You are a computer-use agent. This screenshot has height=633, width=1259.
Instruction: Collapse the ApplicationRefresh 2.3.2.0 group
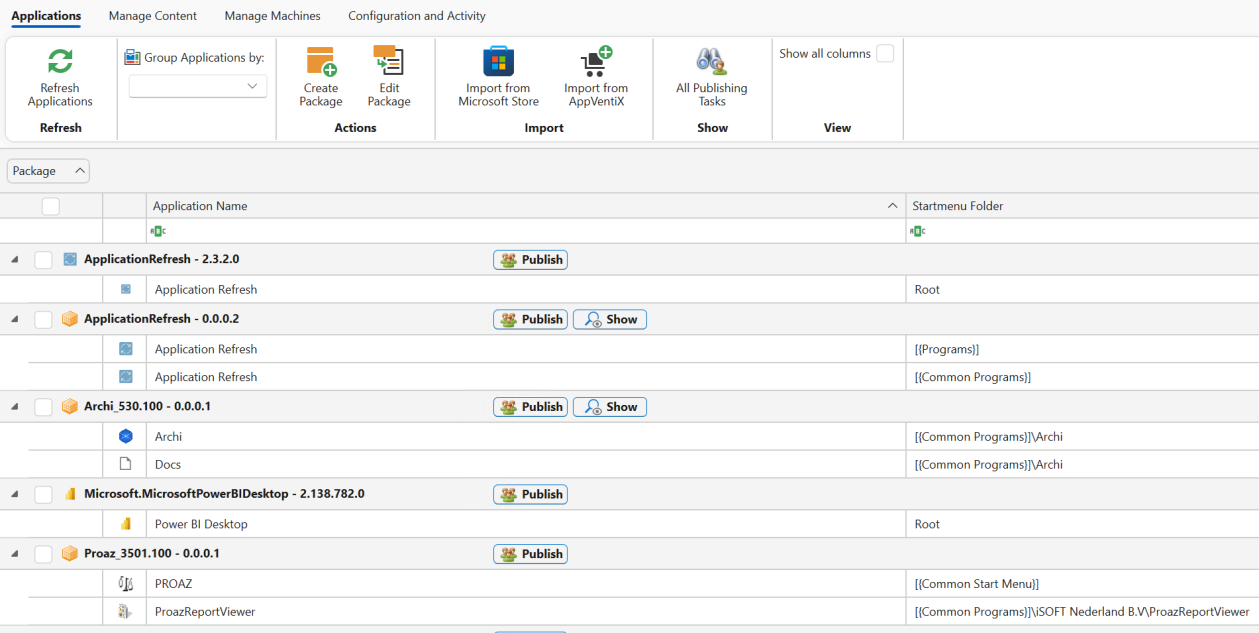(x=15, y=260)
